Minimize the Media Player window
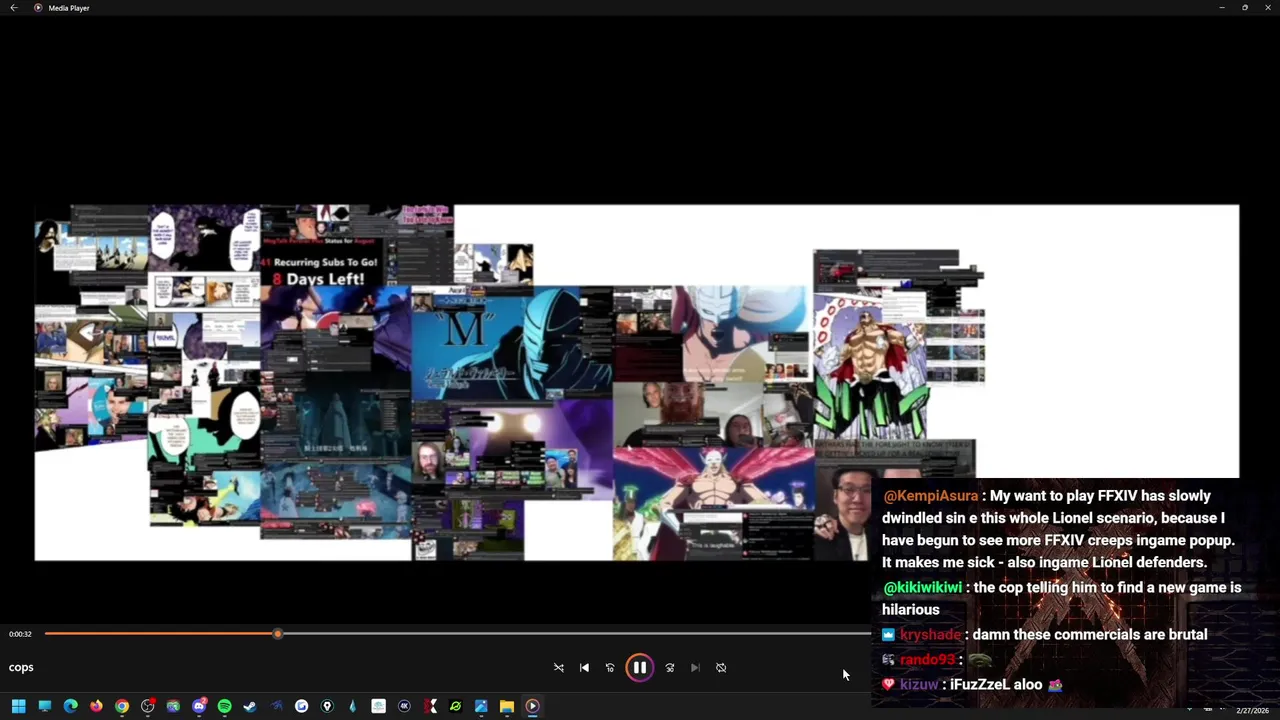 [1221, 8]
